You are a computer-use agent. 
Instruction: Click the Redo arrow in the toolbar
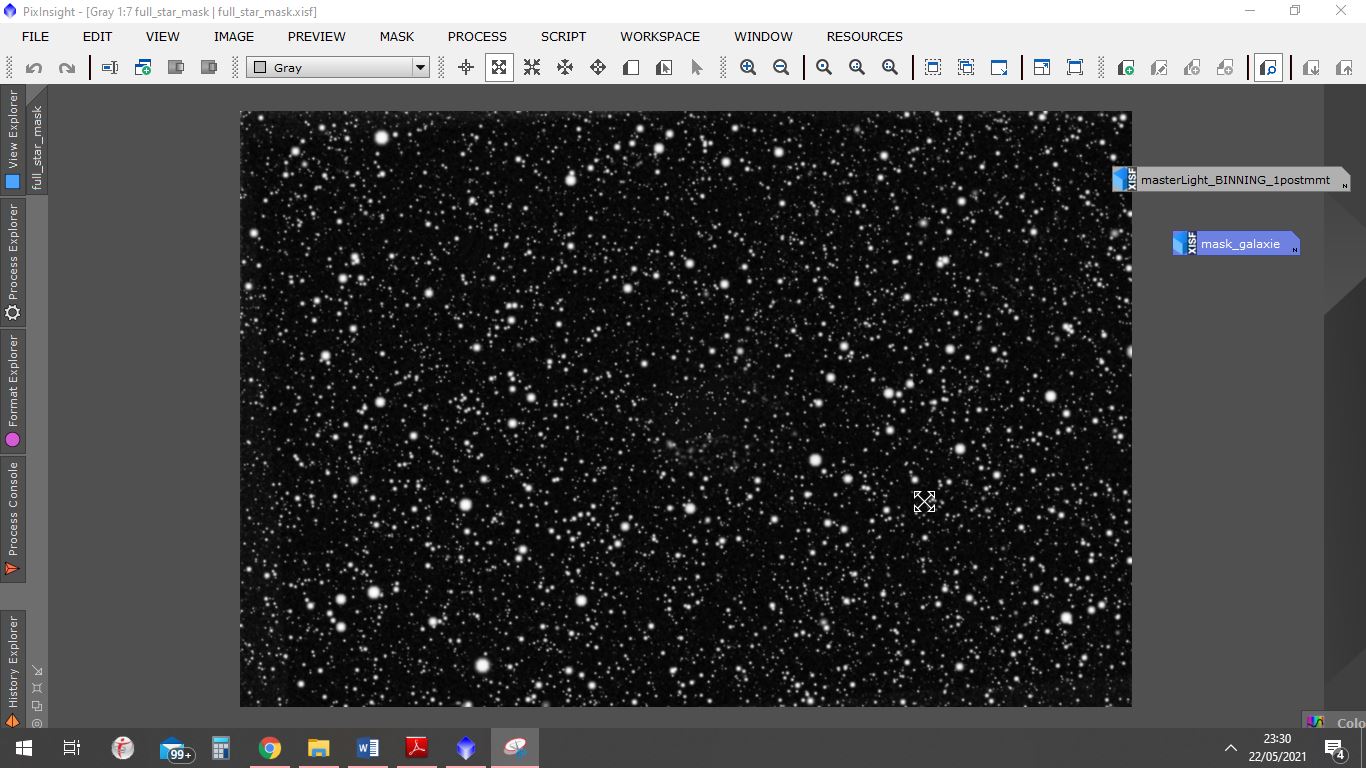pos(67,68)
